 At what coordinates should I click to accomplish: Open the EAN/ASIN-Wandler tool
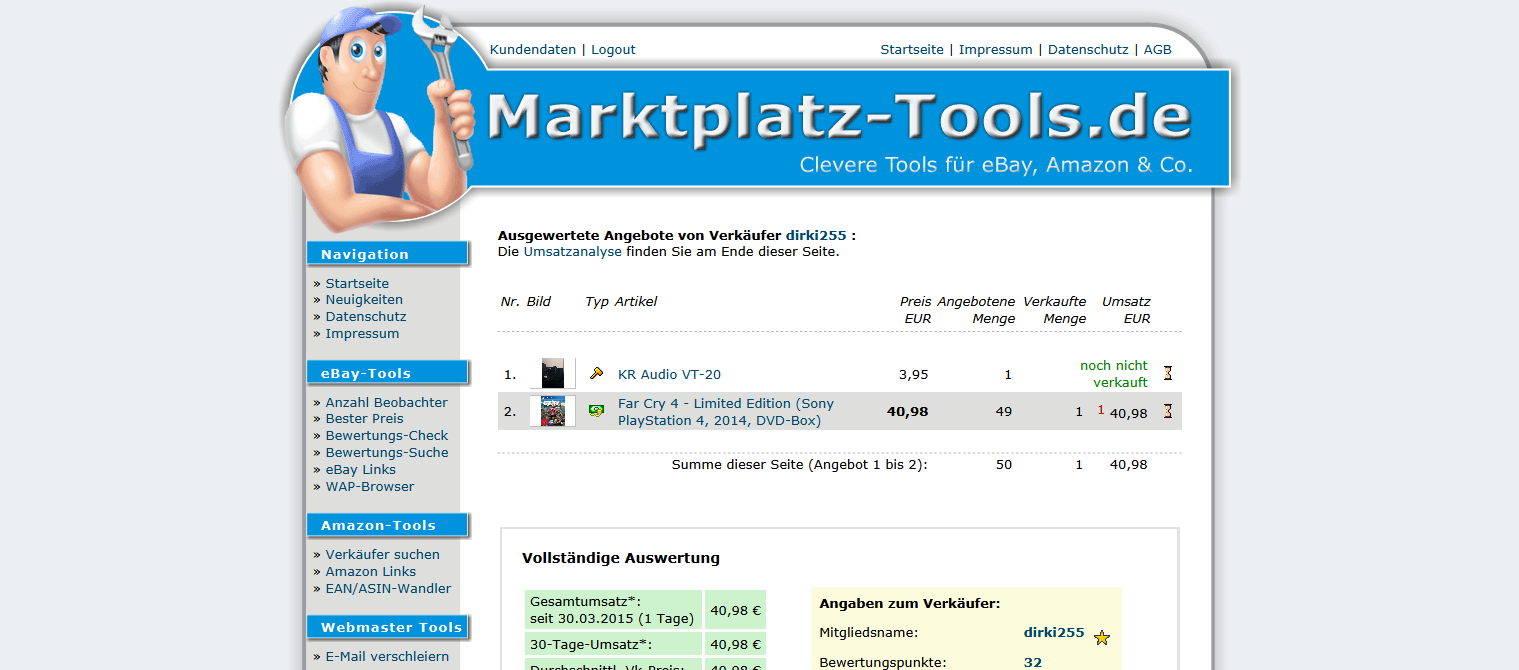click(388, 588)
